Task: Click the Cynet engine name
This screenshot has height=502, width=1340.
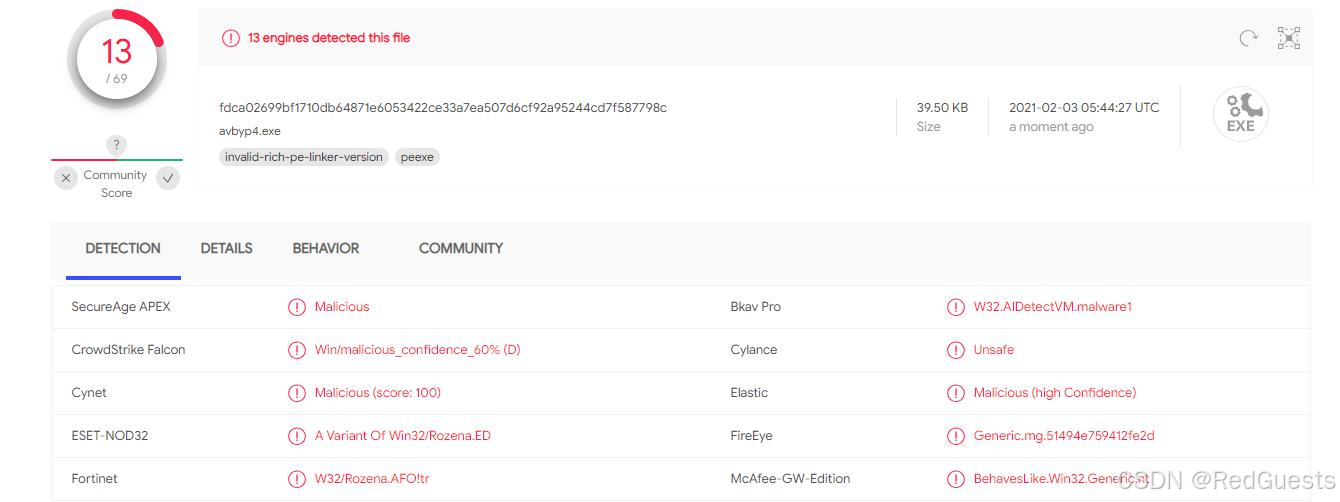Action: (x=89, y=393)
